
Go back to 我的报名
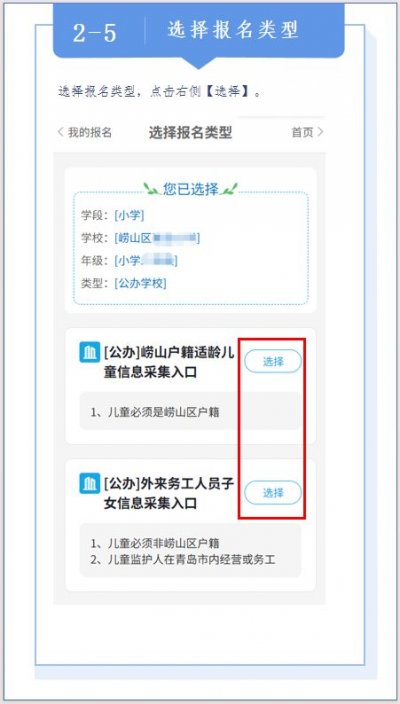(x=85, y=132)
